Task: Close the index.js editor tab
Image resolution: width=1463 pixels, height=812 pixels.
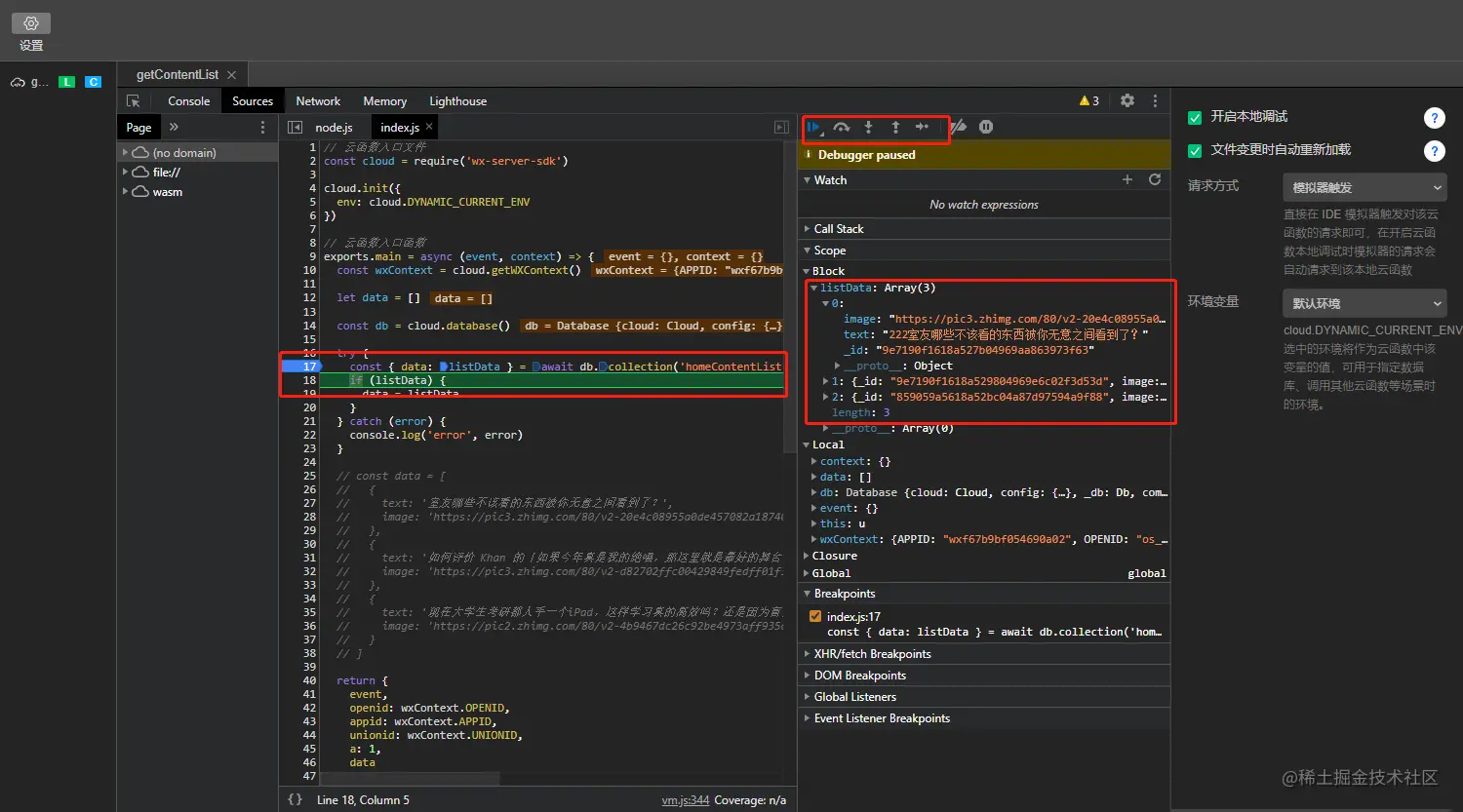Action: 429,127
